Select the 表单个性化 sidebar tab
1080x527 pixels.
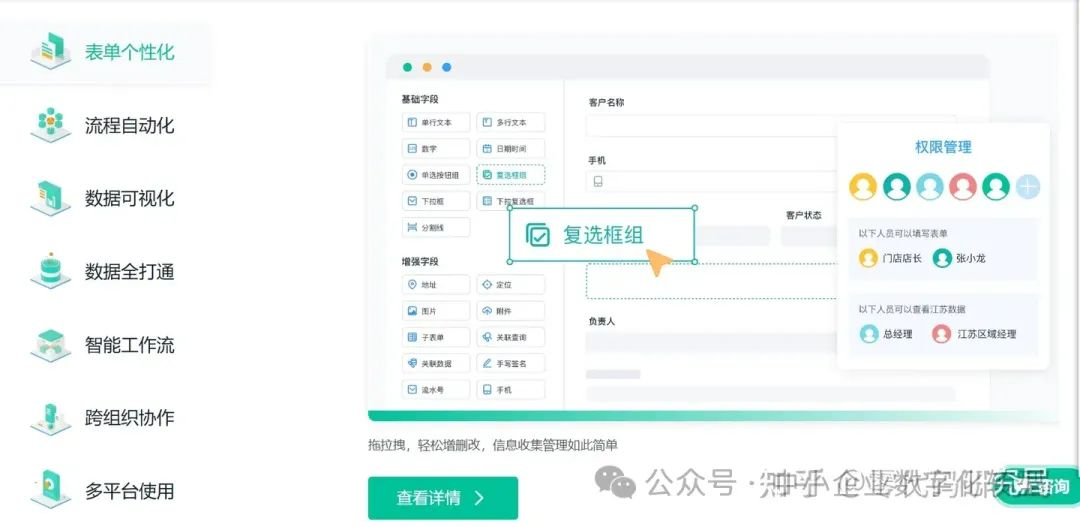[x=105, y=52]
